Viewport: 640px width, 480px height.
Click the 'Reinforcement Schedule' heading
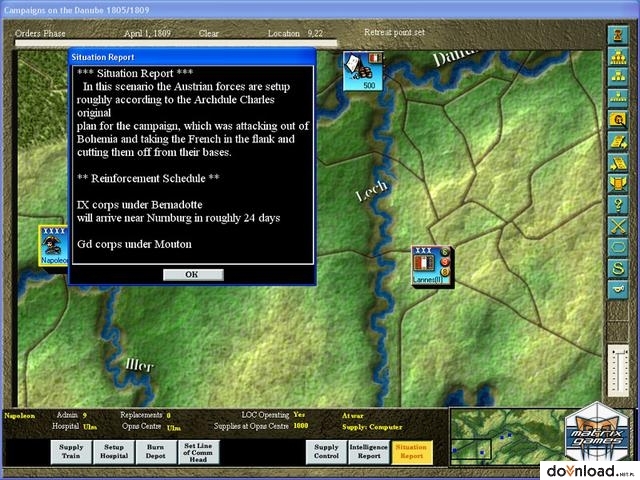coord(148,178)
